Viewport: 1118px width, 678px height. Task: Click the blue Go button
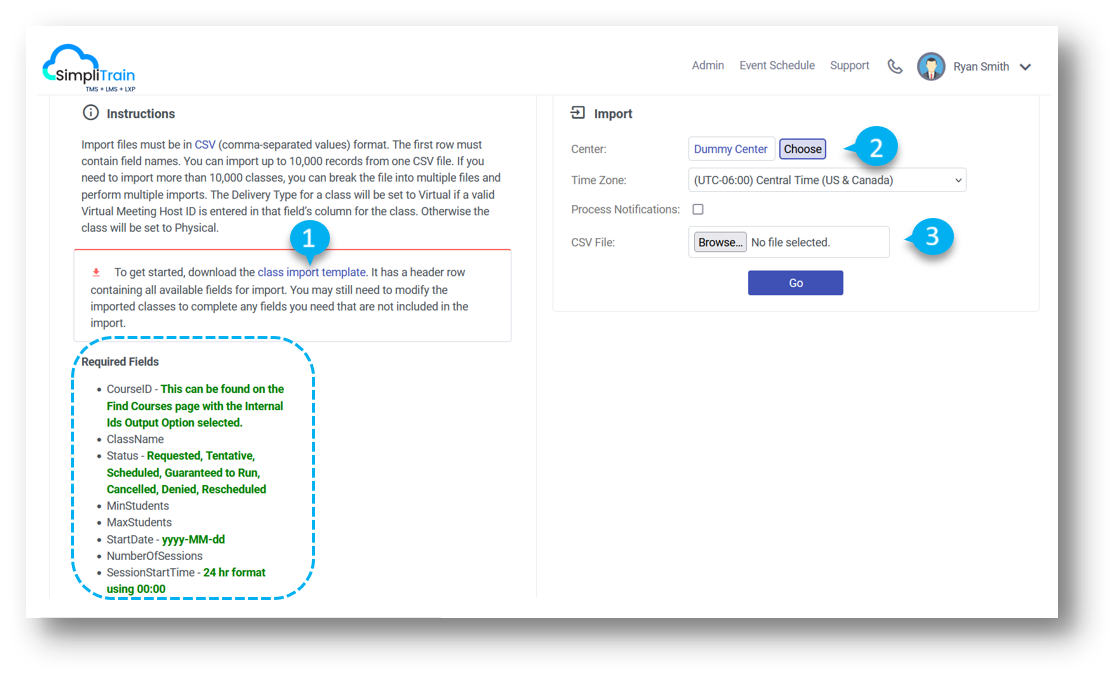[x=795, y=283]
